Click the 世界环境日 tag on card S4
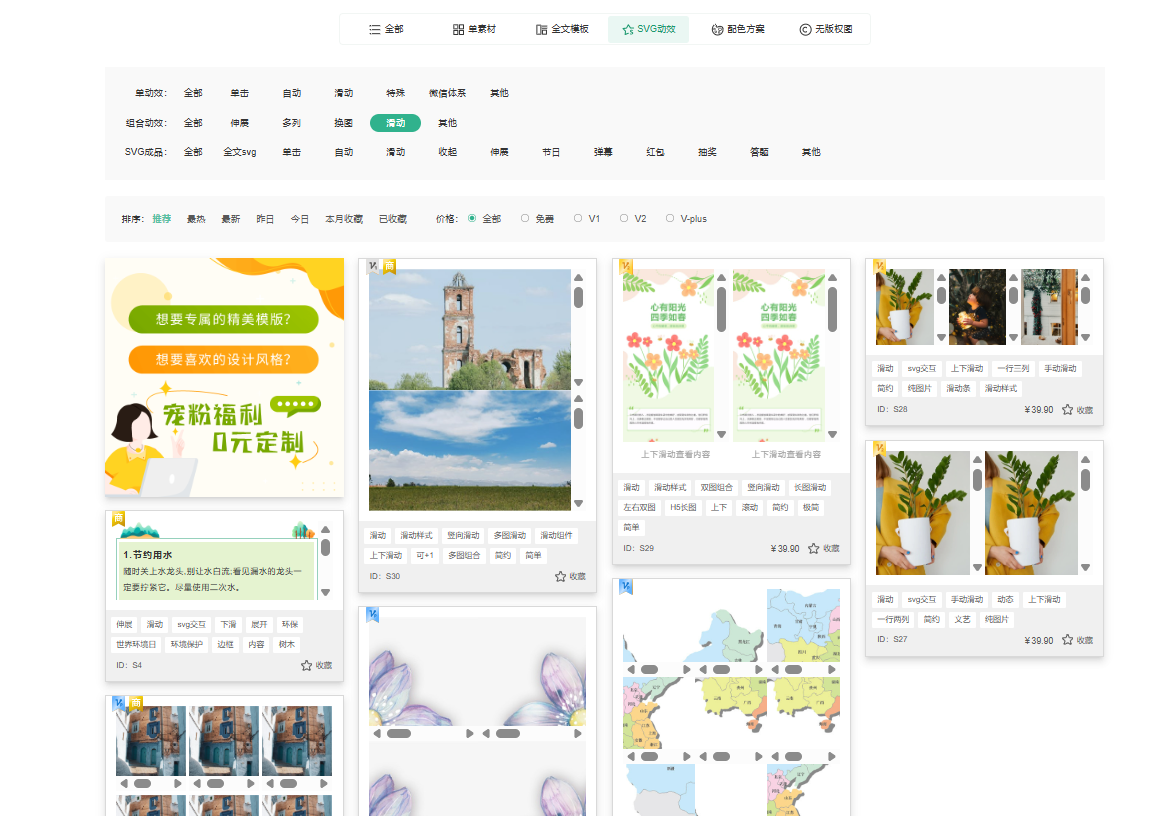The image size is (1169, 816). pos(137,645)
